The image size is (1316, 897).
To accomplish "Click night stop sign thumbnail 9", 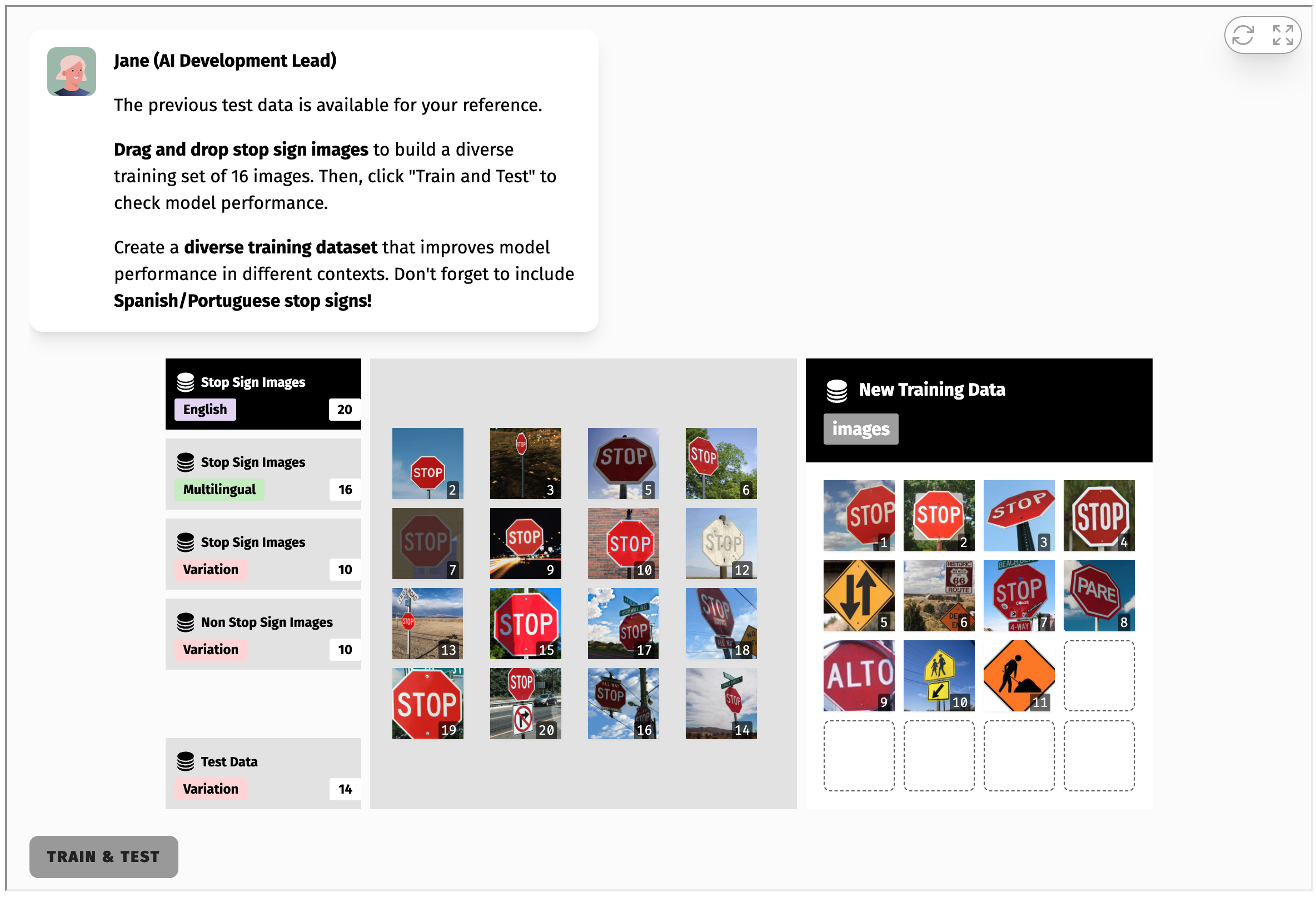I will (x=526, y=544).
